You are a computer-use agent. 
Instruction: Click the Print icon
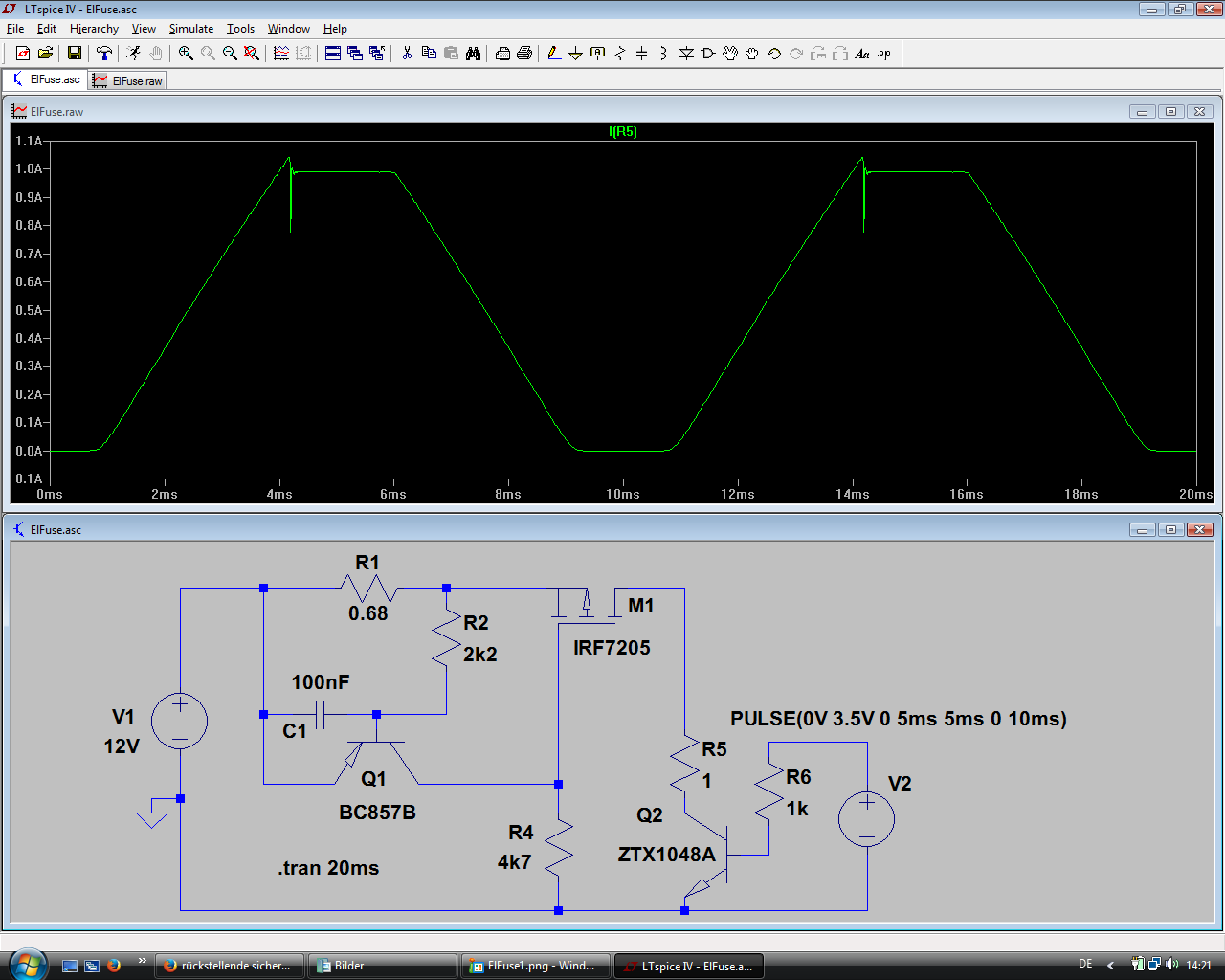pos(524,54)
